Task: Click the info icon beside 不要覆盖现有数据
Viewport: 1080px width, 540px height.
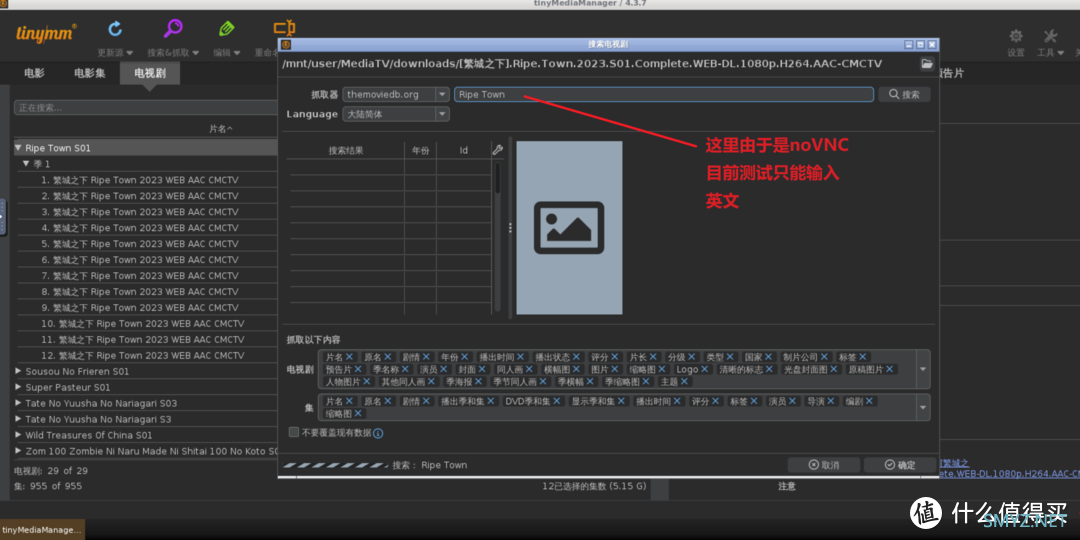Action: point(377,433)
